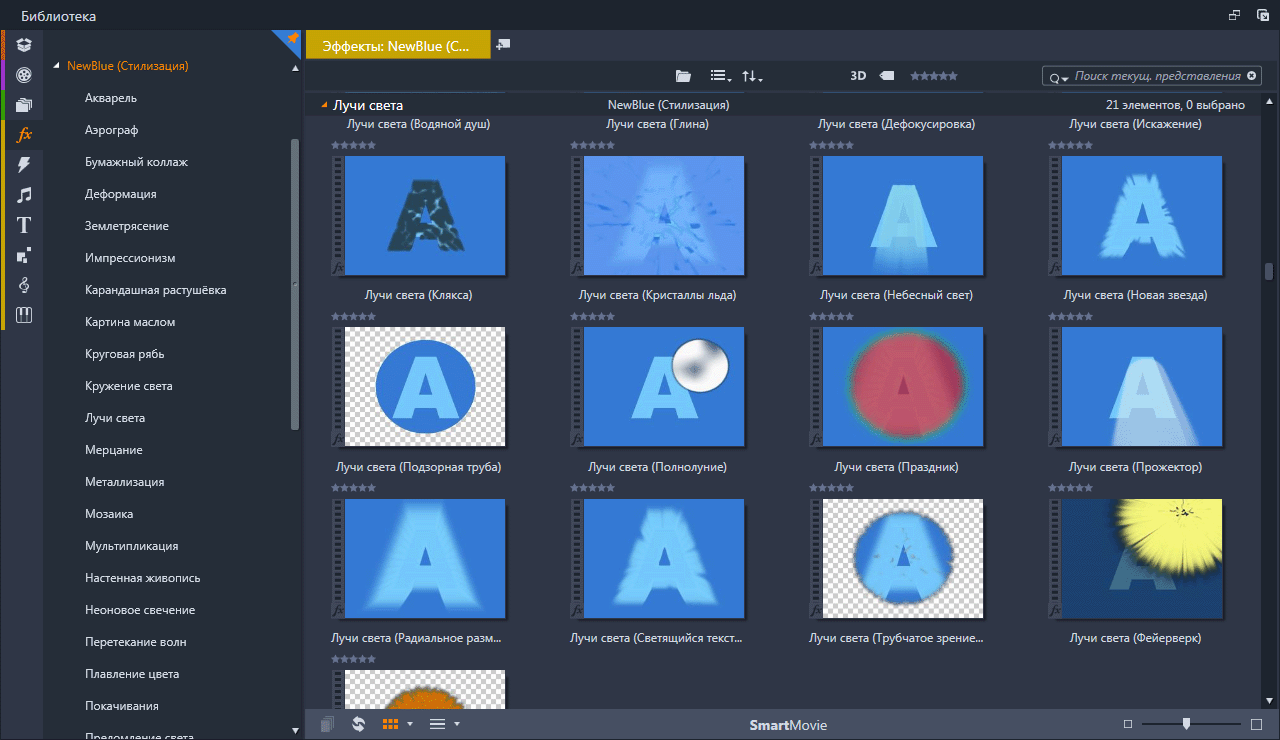Clear the search field with the X icon
This screenshot has width=1280, height=740.
coord(1250,76)
